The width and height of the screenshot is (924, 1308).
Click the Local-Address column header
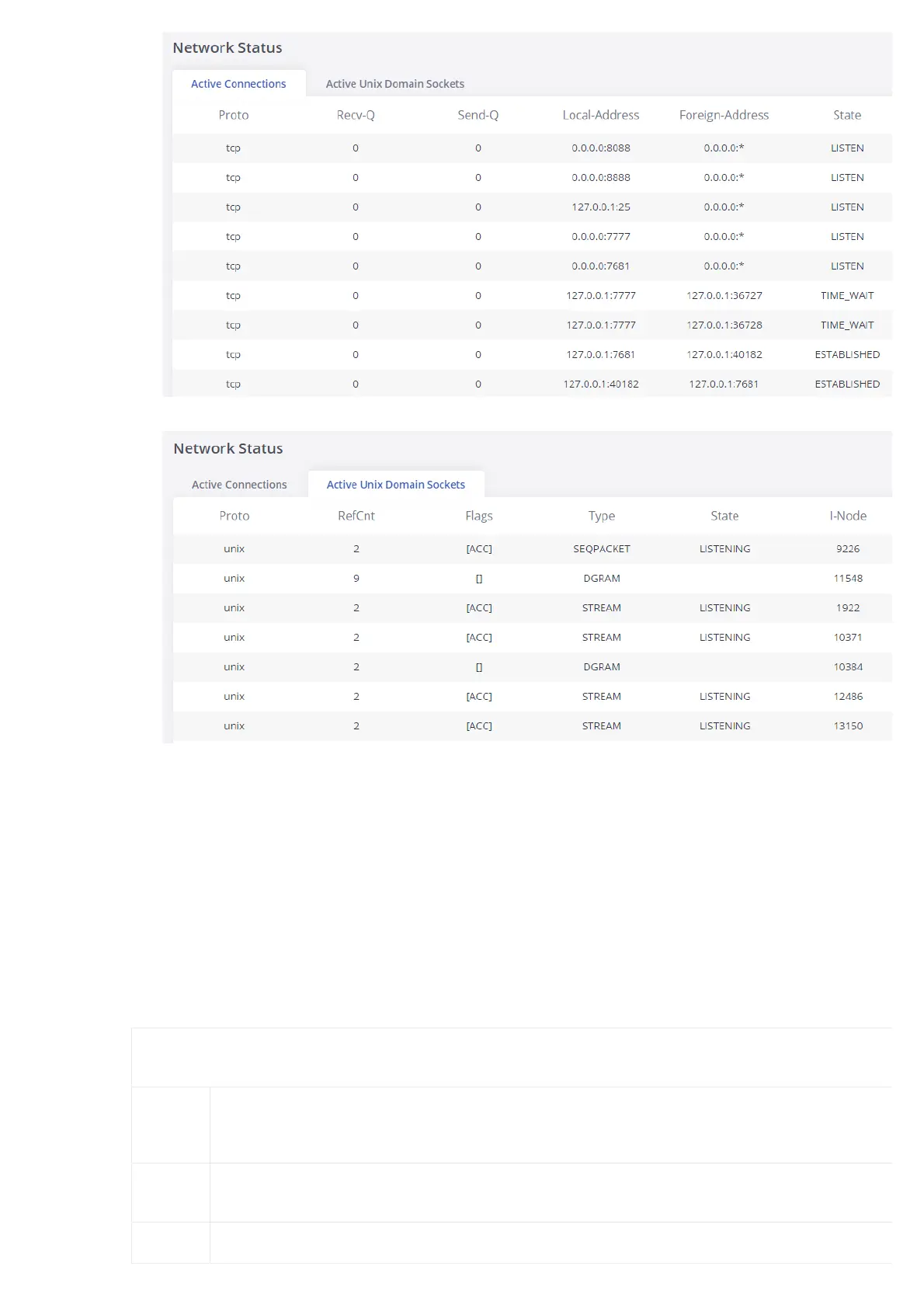pos(601,115)
